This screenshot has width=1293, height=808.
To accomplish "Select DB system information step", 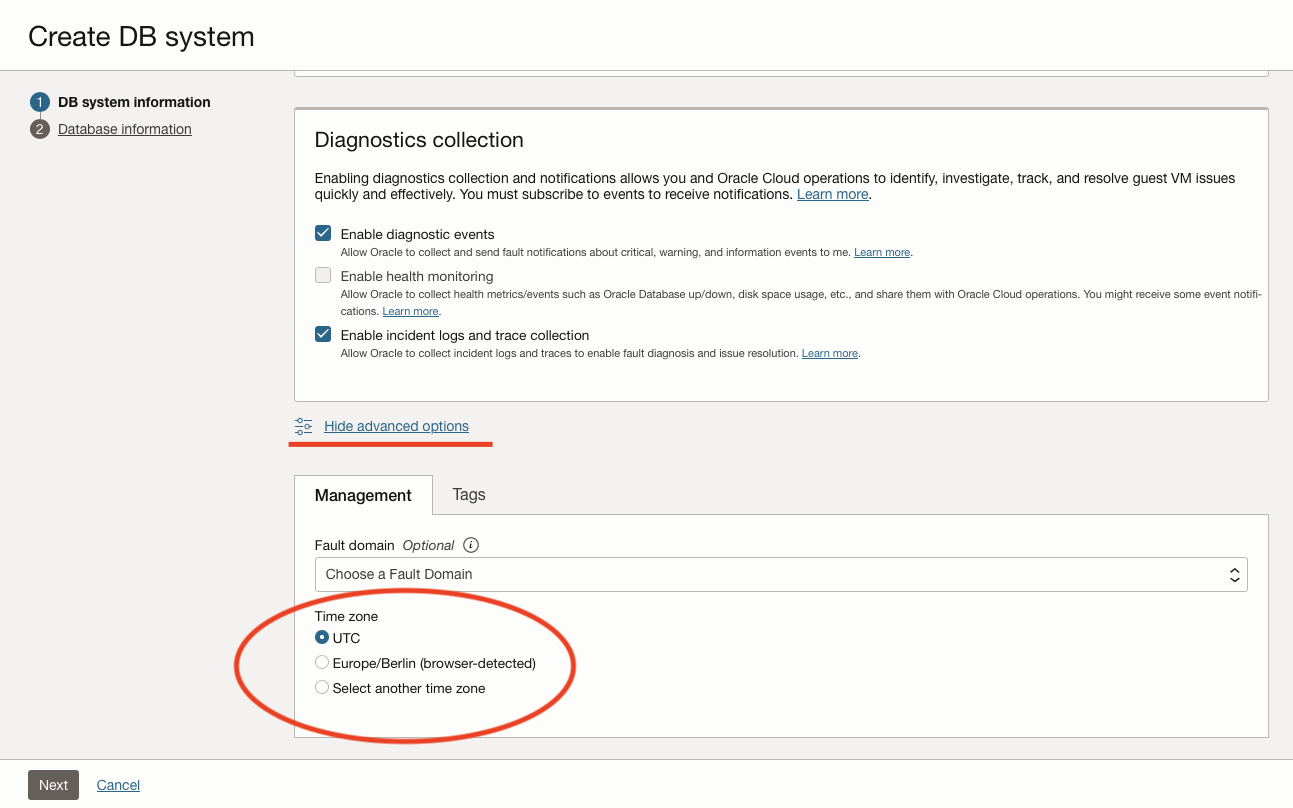I will click(x=134, y=102).
